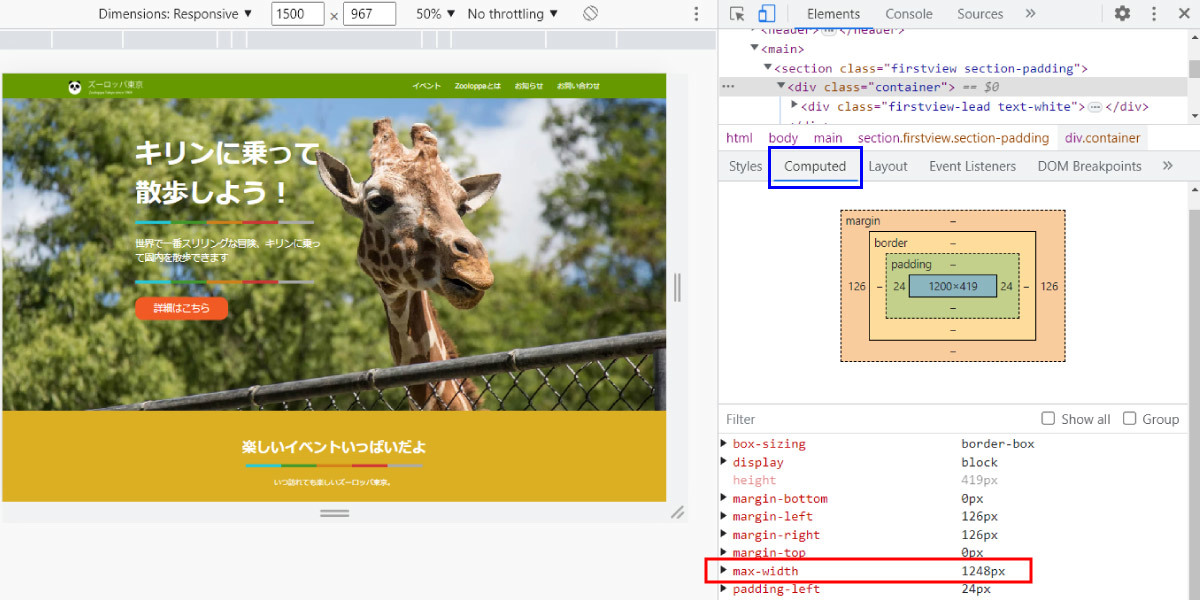The image size is (1200, 600).
Task: Open the Event Listeners tab
Action: click(x=972, y=166)
